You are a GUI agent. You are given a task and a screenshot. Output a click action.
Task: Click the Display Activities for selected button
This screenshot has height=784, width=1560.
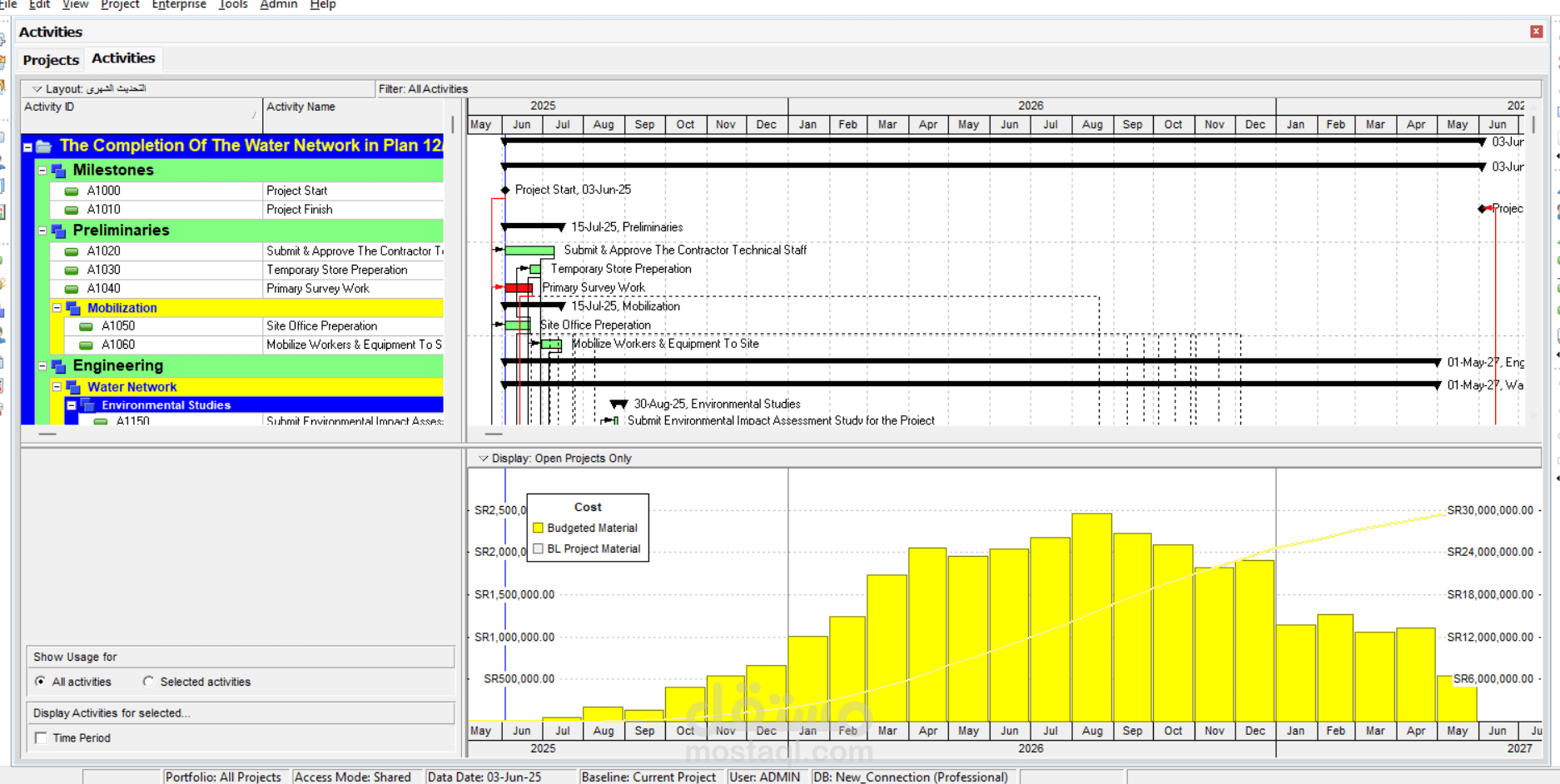pyautogui.click(x=241, y=713)
